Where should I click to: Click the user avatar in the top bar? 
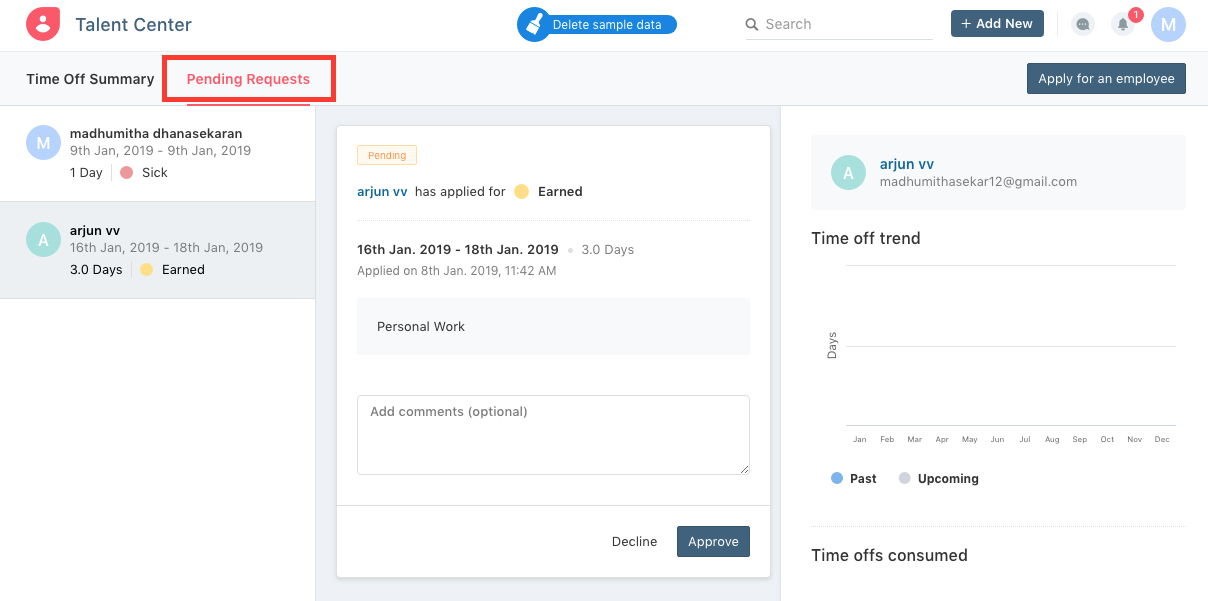[x=1168, y=23]
